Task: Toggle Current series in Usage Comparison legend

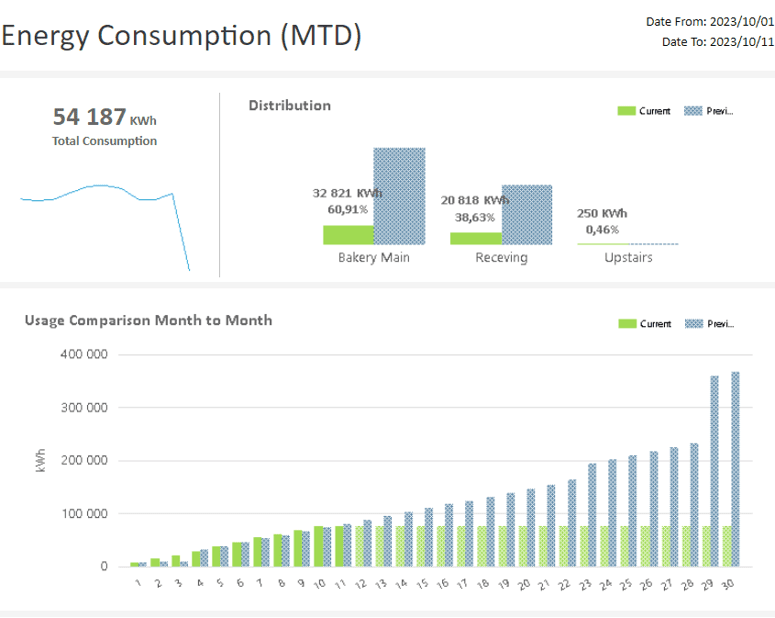Action: 645,324
